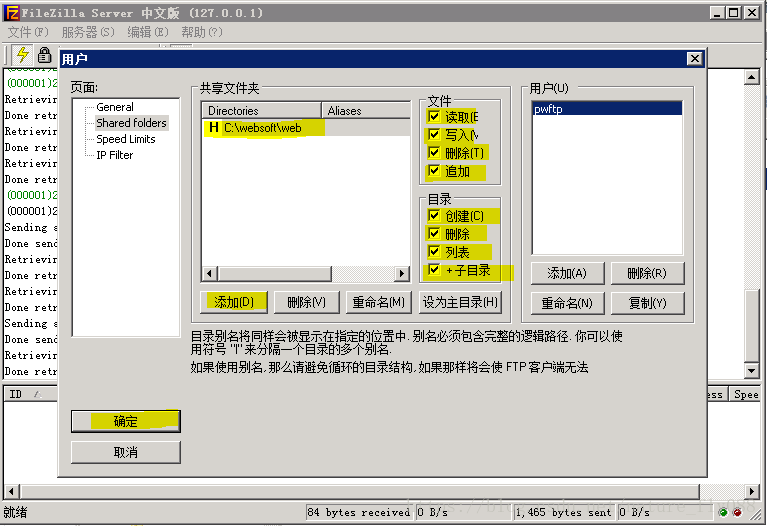Click log pane scroll up arrow

coord(751,77)
